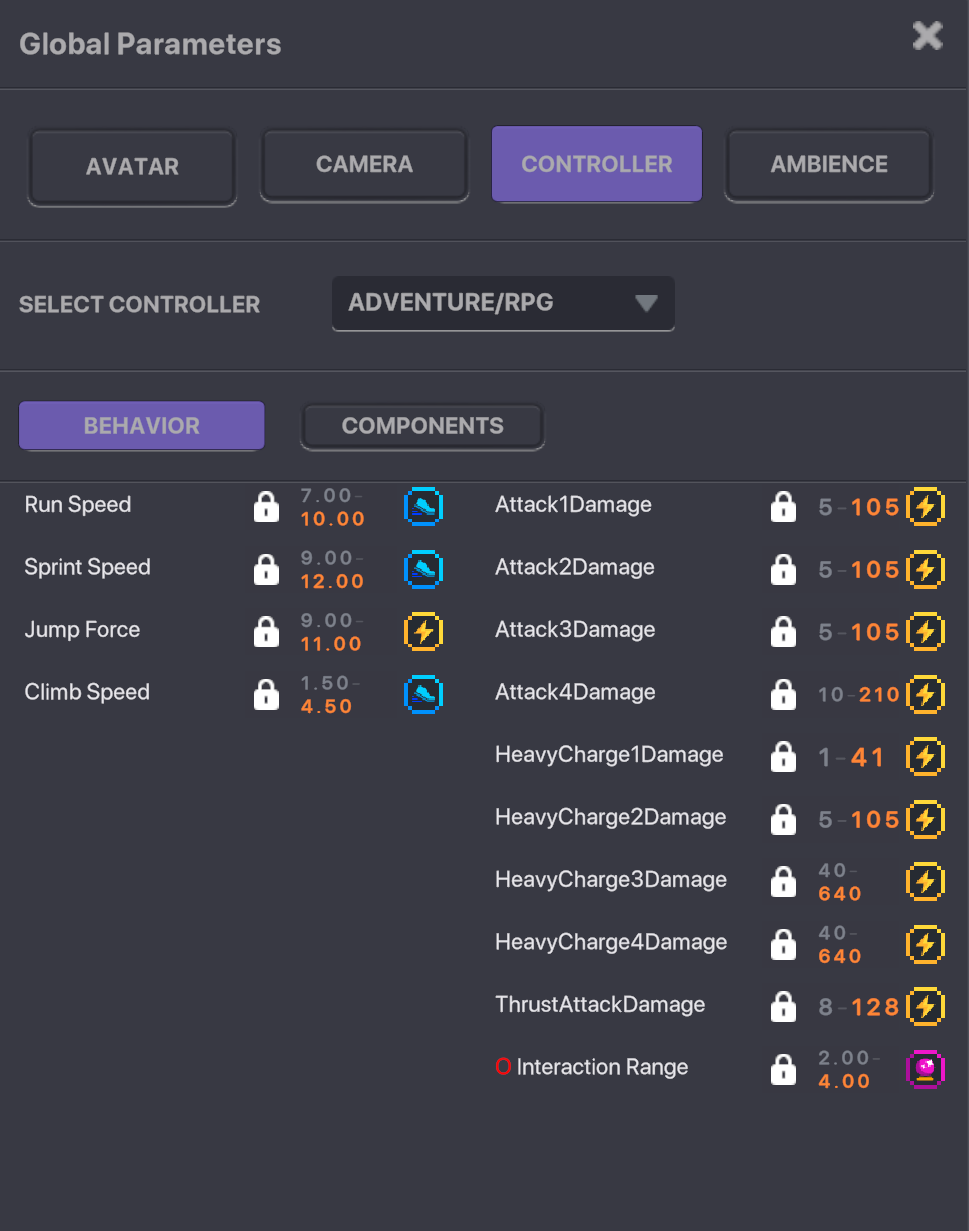Image resolution: width=969 pixels, height=1231 pixels.
Task: Click the shoe icon beside Sprint Speed
Action: click(x=423, y=570)
